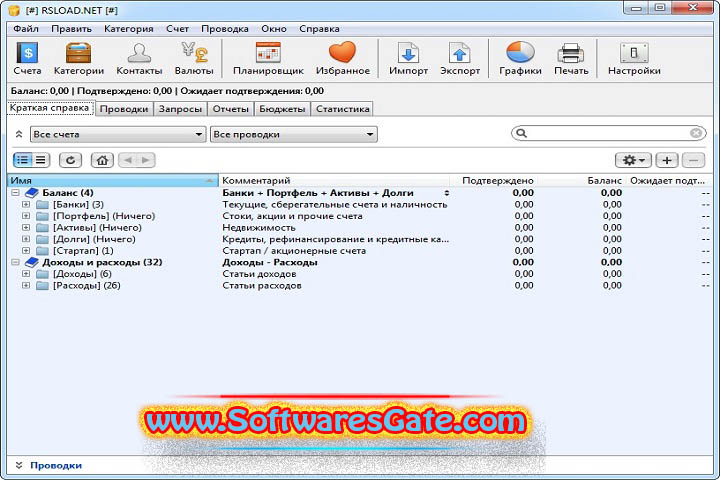Select the [Банки] (3) row
Screen dimensions: 720x480
[x=360, y=204]
